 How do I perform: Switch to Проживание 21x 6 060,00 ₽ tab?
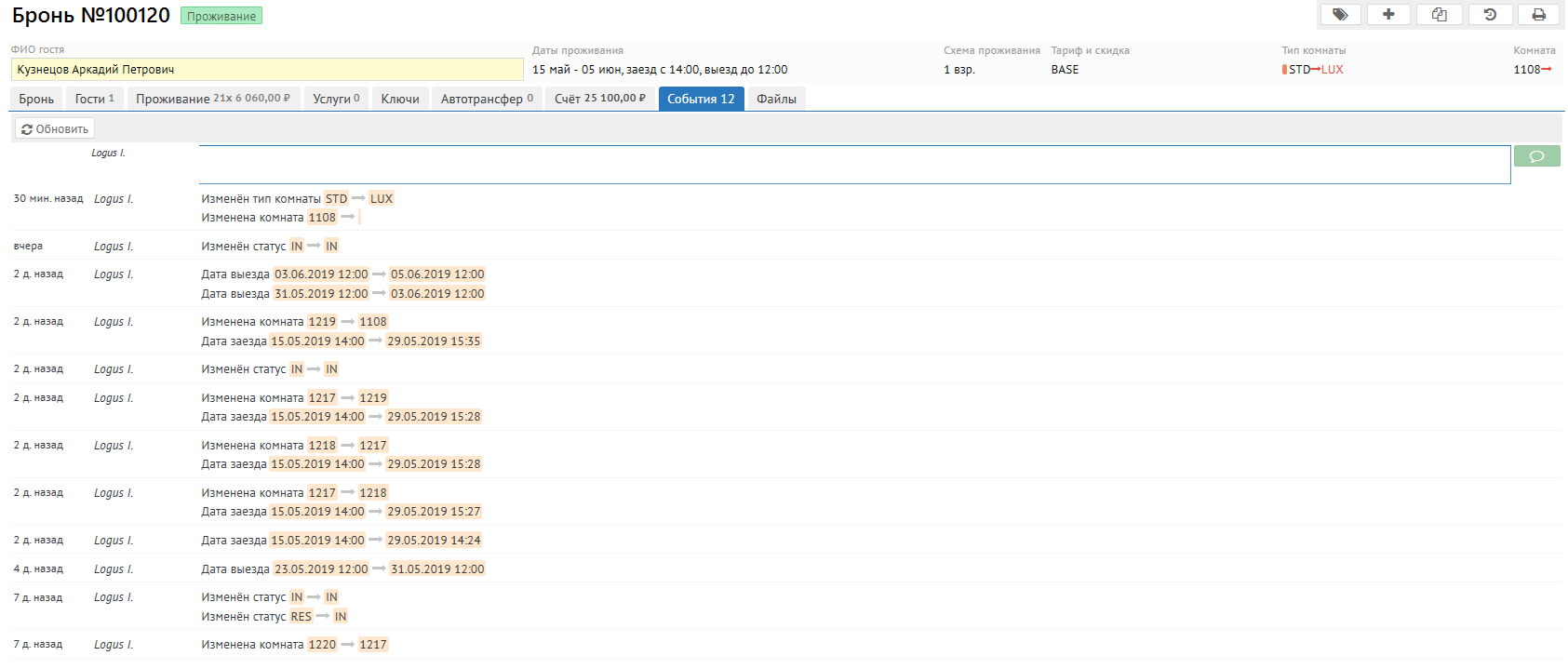[x=213, y=99]
